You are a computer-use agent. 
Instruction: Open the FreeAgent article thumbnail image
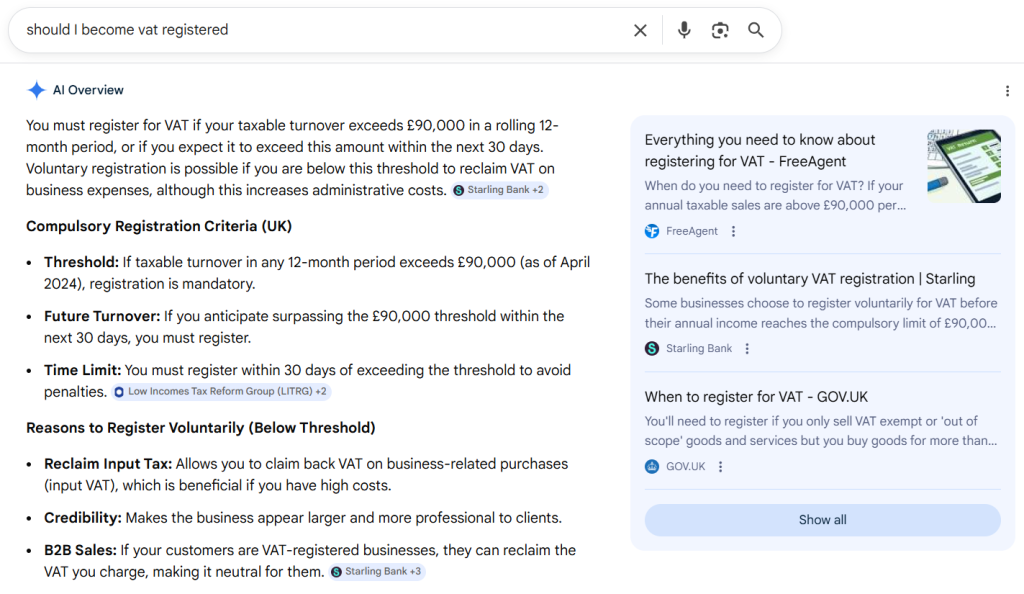click(963, 166)
